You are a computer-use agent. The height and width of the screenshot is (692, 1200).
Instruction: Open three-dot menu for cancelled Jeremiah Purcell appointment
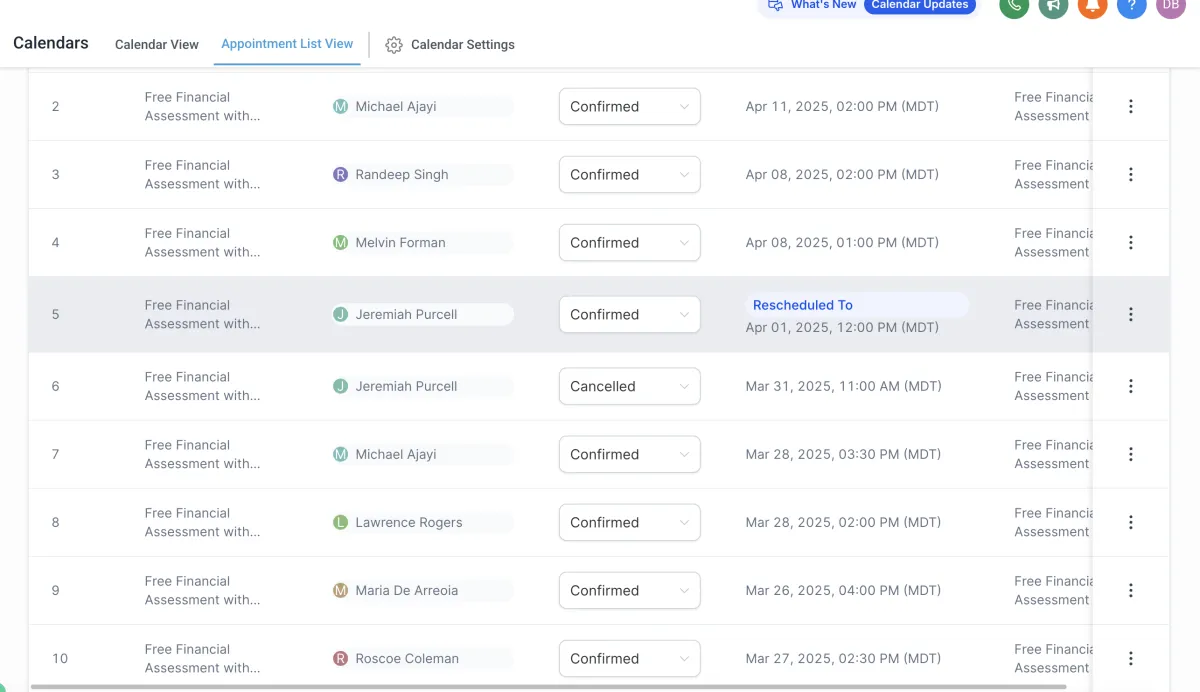pos(1131,386)
